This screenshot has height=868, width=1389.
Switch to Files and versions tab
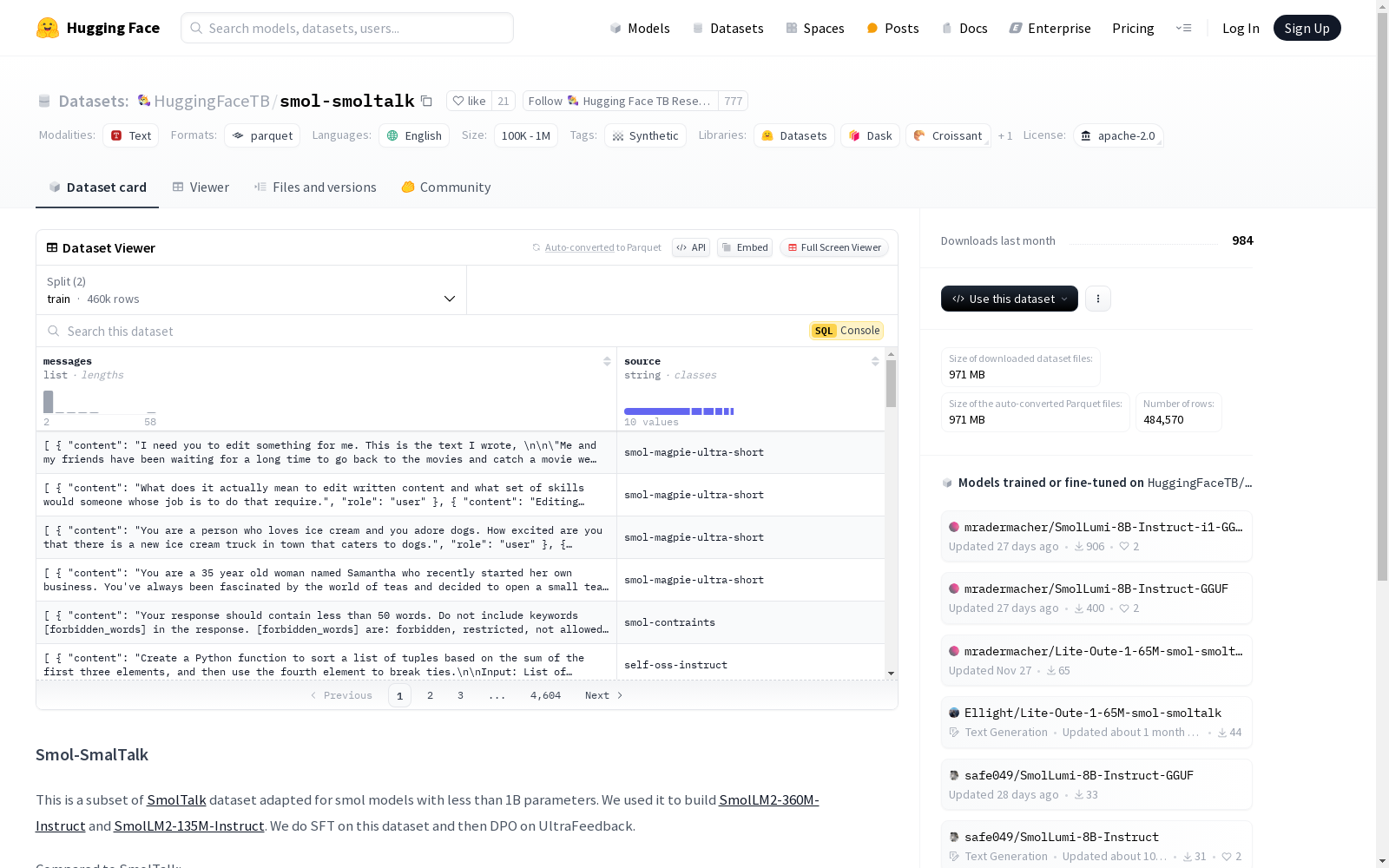pos(315,187)
